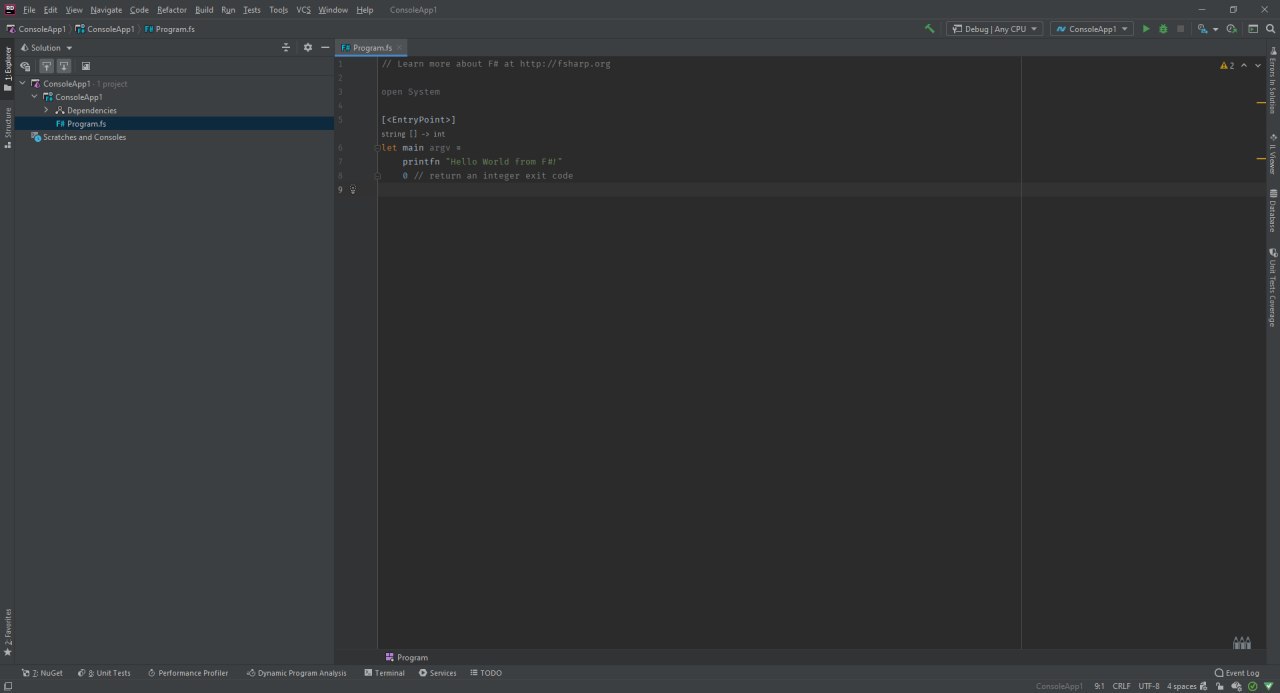Viewport: 1280px width, 693px height.
Task: Open Solution Explorer settings gear
Action: tap(308, 48)
